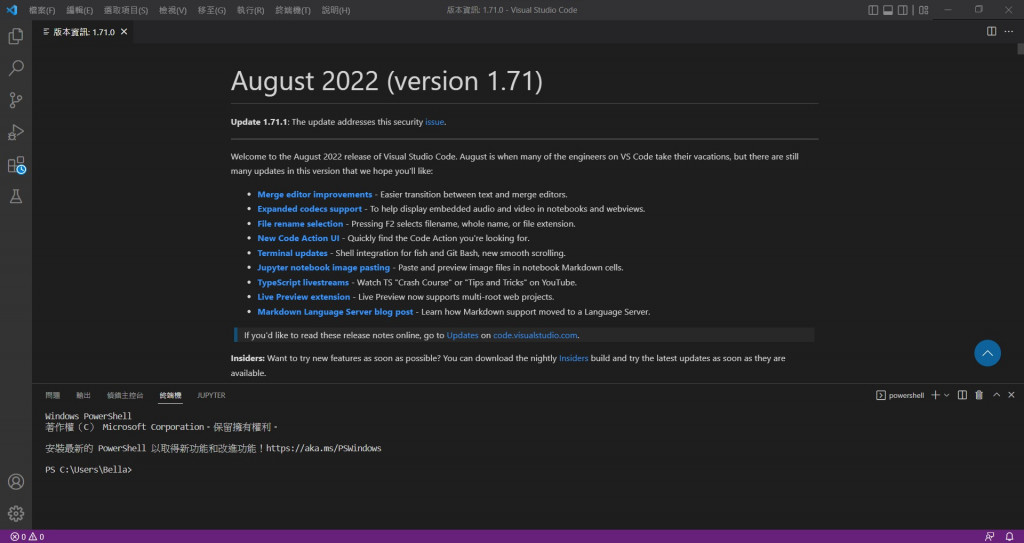Image resolution: width=1024 pixels, height=543 pixels.
Task: Open the Testing flask icon
Action: (16, 196)
